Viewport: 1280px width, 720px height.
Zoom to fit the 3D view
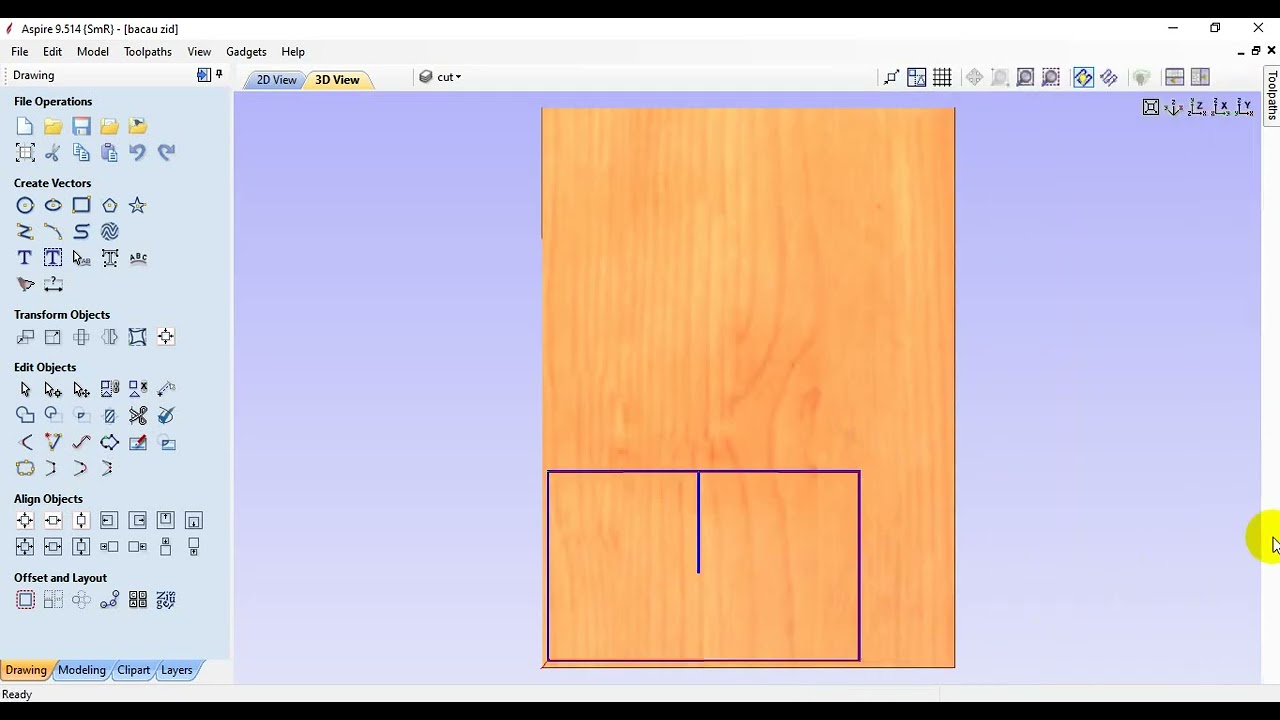(x=1151, y=107)
